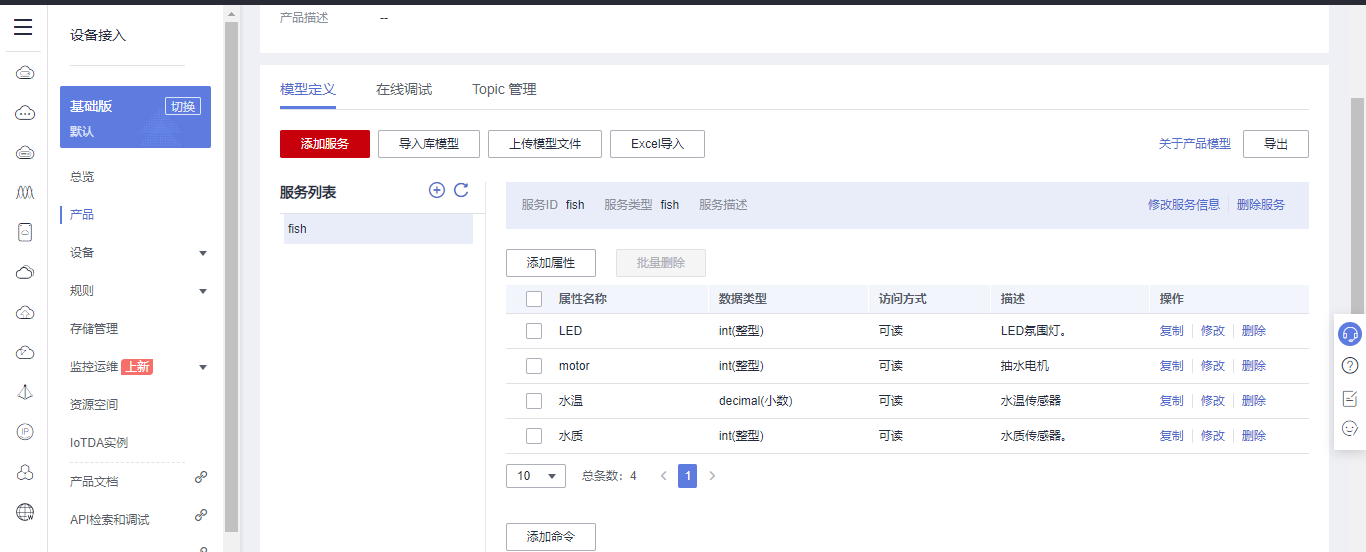The width and height of the screenshot is (1366, 552).
Task: Open the feedback note icon
Action: pos(1349,398)
